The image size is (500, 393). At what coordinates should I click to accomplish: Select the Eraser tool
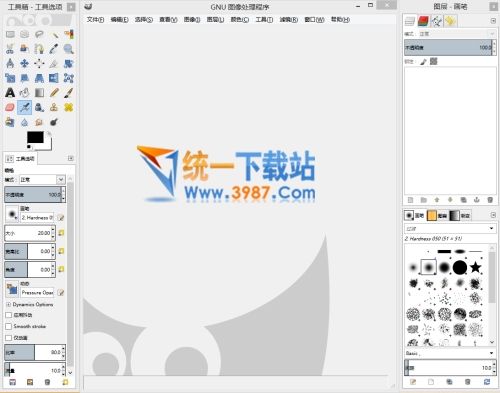[10, 107]
